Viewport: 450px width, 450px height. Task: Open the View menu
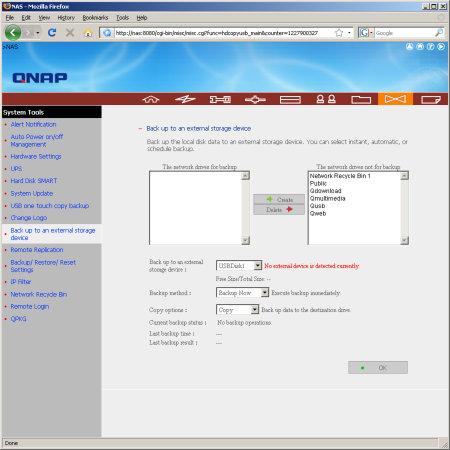44,18
